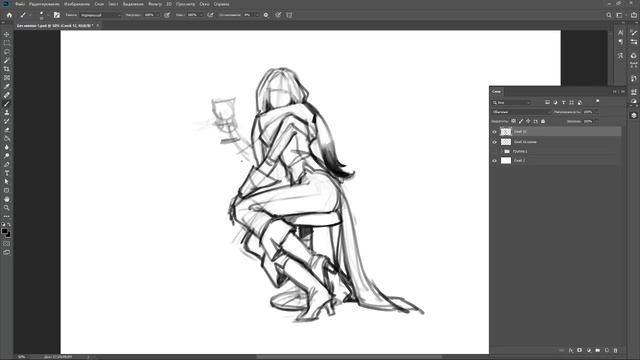Edit in Quick Mask mode

[x=7, y=244]
